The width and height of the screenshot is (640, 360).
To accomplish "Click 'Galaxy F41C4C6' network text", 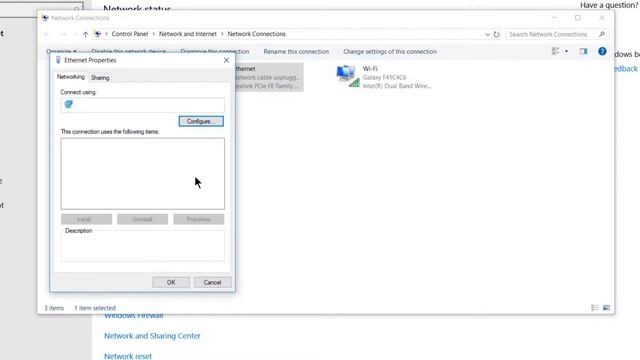I will 384,77.
